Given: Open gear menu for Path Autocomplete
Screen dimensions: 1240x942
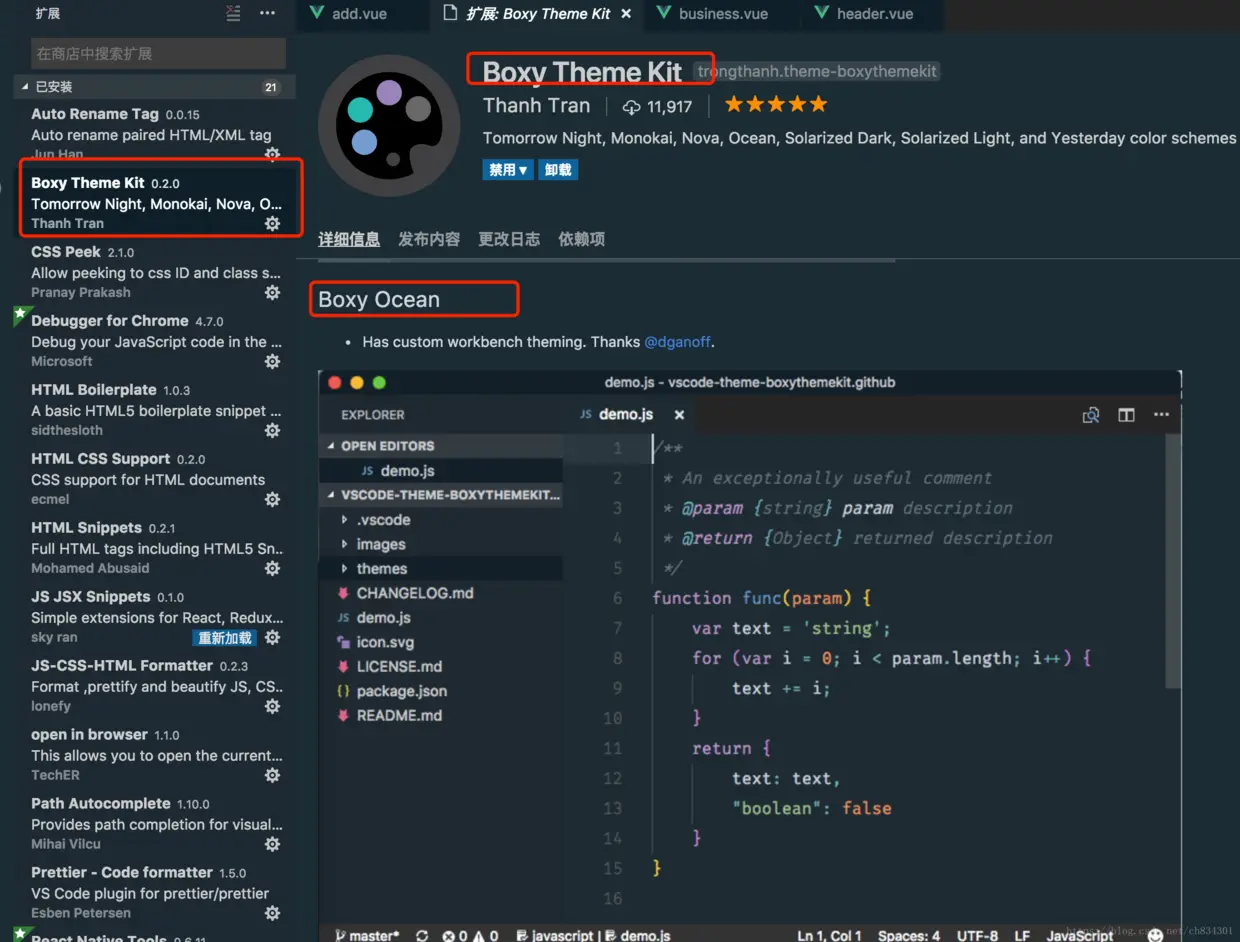Looking at the screenshot, I should tap(272, 845).
